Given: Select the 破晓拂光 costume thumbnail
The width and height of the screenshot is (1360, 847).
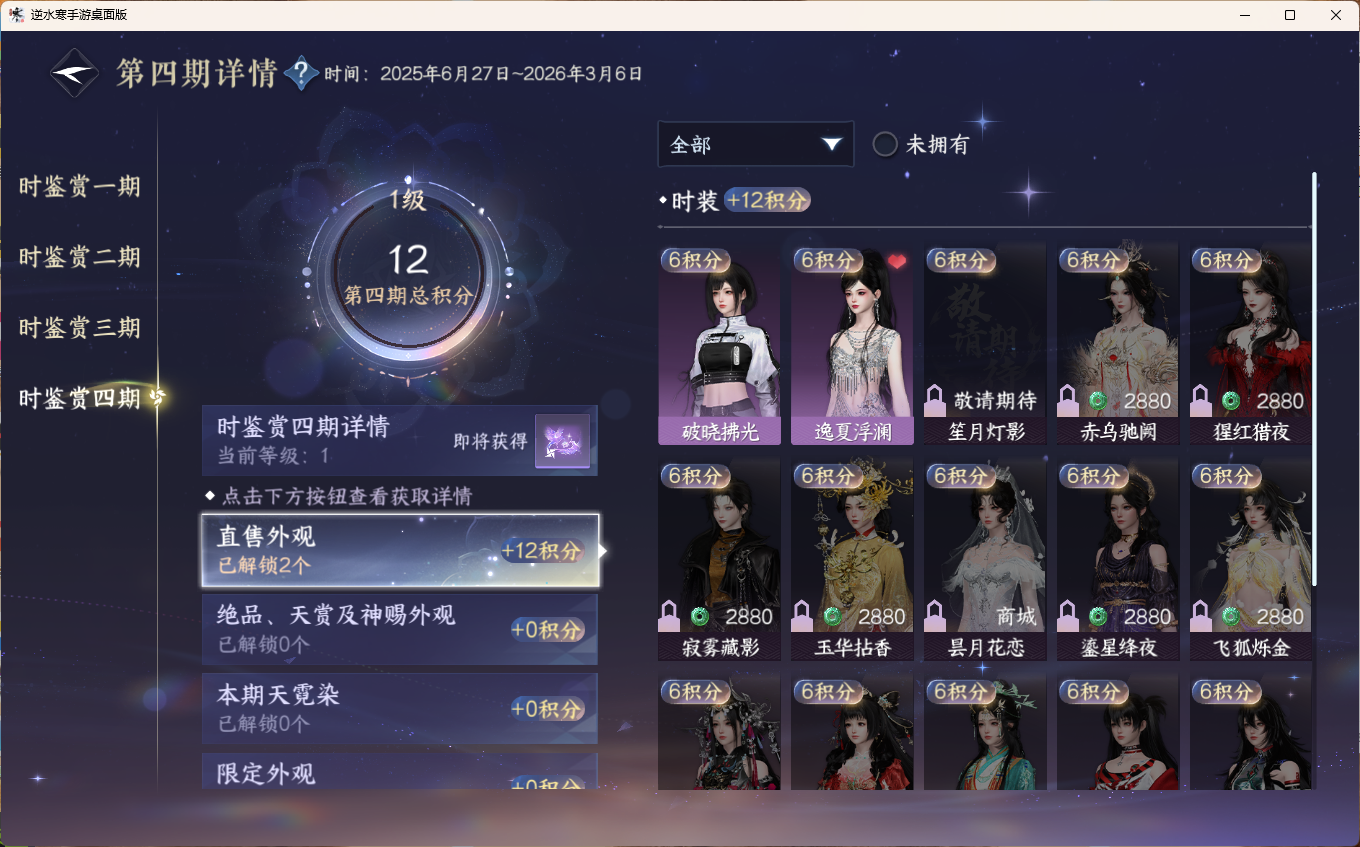Looking at the screenshot, I should click(x=719, y=345).
